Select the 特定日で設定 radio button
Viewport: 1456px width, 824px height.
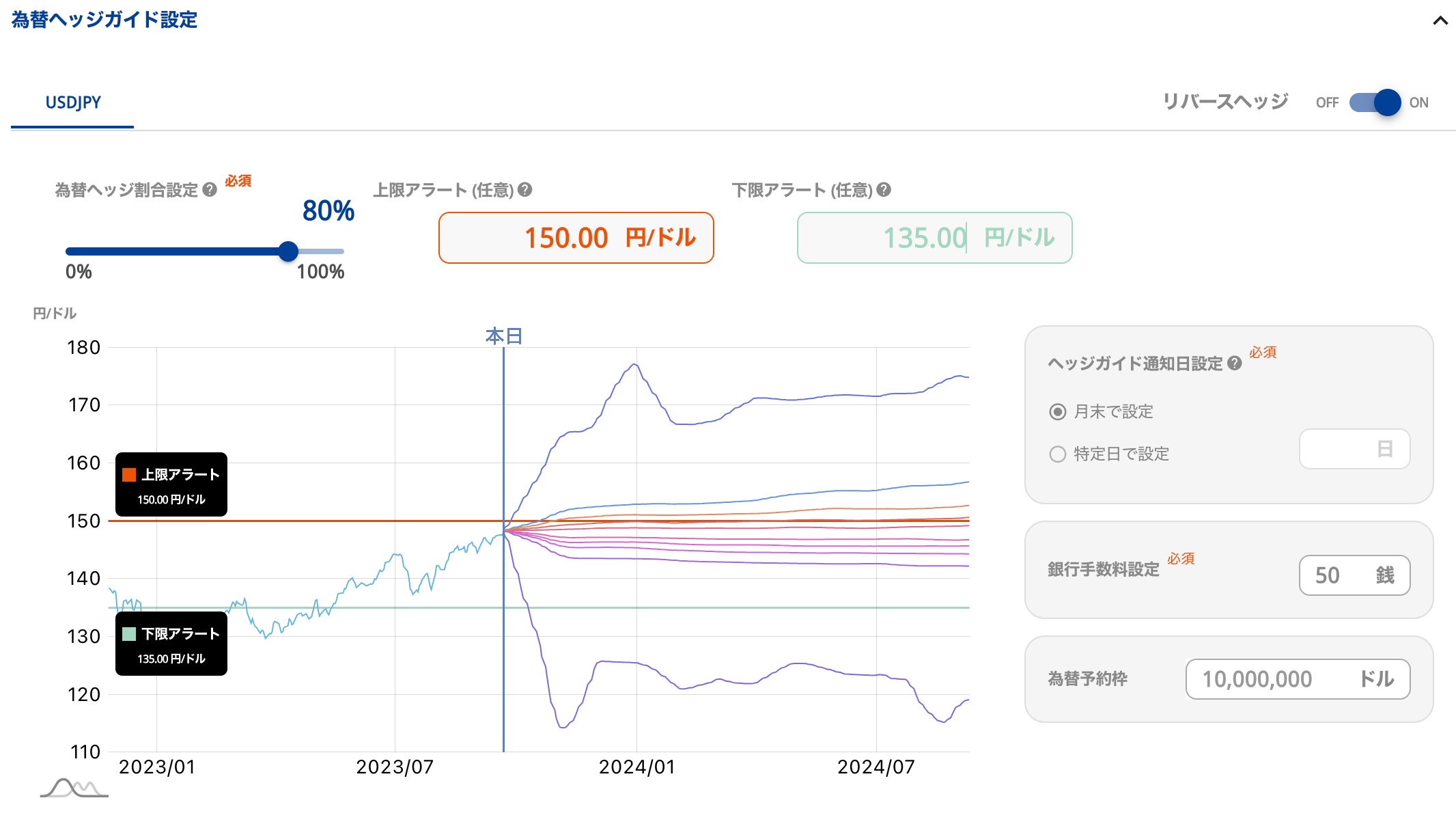[x=1057, y=454]
